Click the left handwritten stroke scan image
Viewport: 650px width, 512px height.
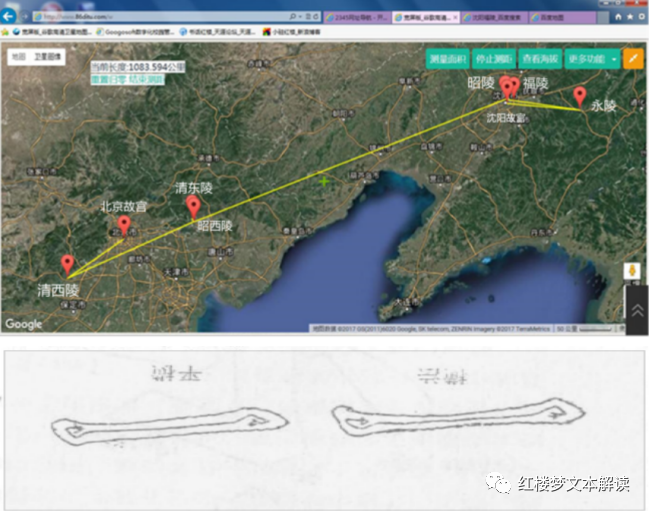170,427
